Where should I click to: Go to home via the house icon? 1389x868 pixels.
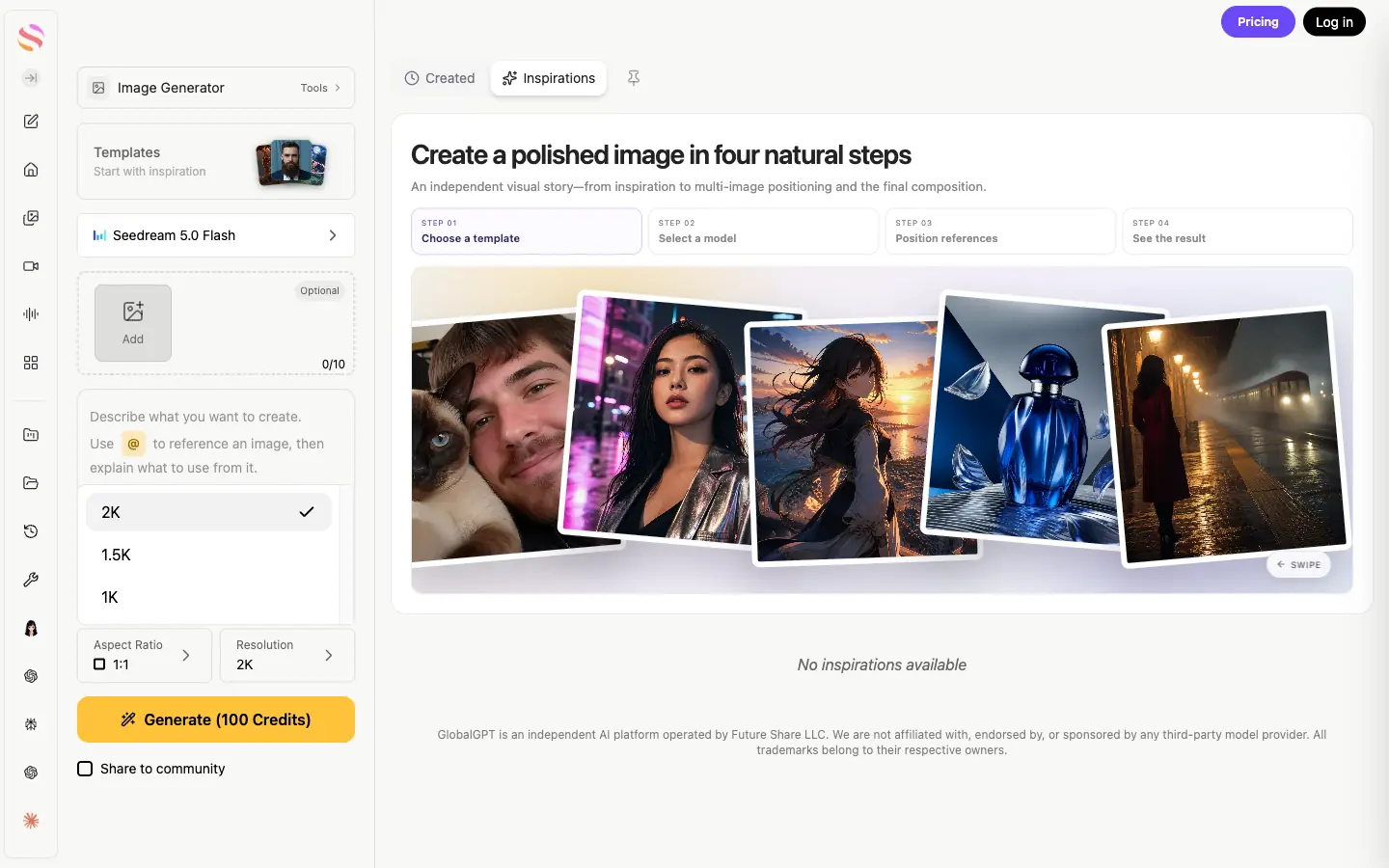(31, 170)
